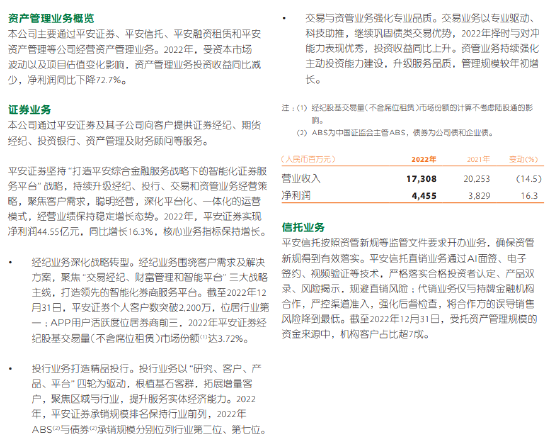Click the 2022年 table column header
This screenshot has width=550, height=443.
point(423,160)
